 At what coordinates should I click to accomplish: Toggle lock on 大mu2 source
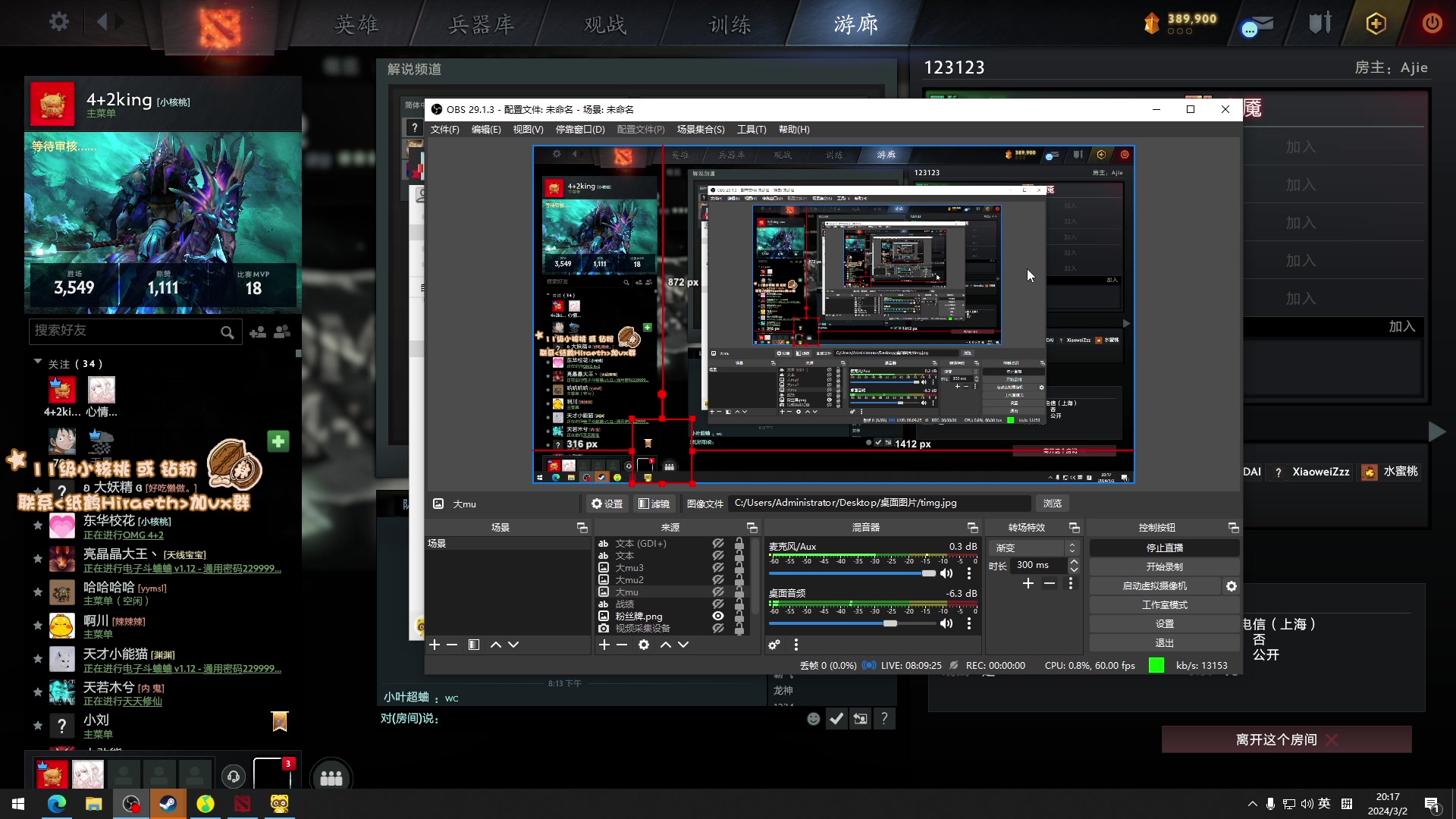(x=739, y=580)
